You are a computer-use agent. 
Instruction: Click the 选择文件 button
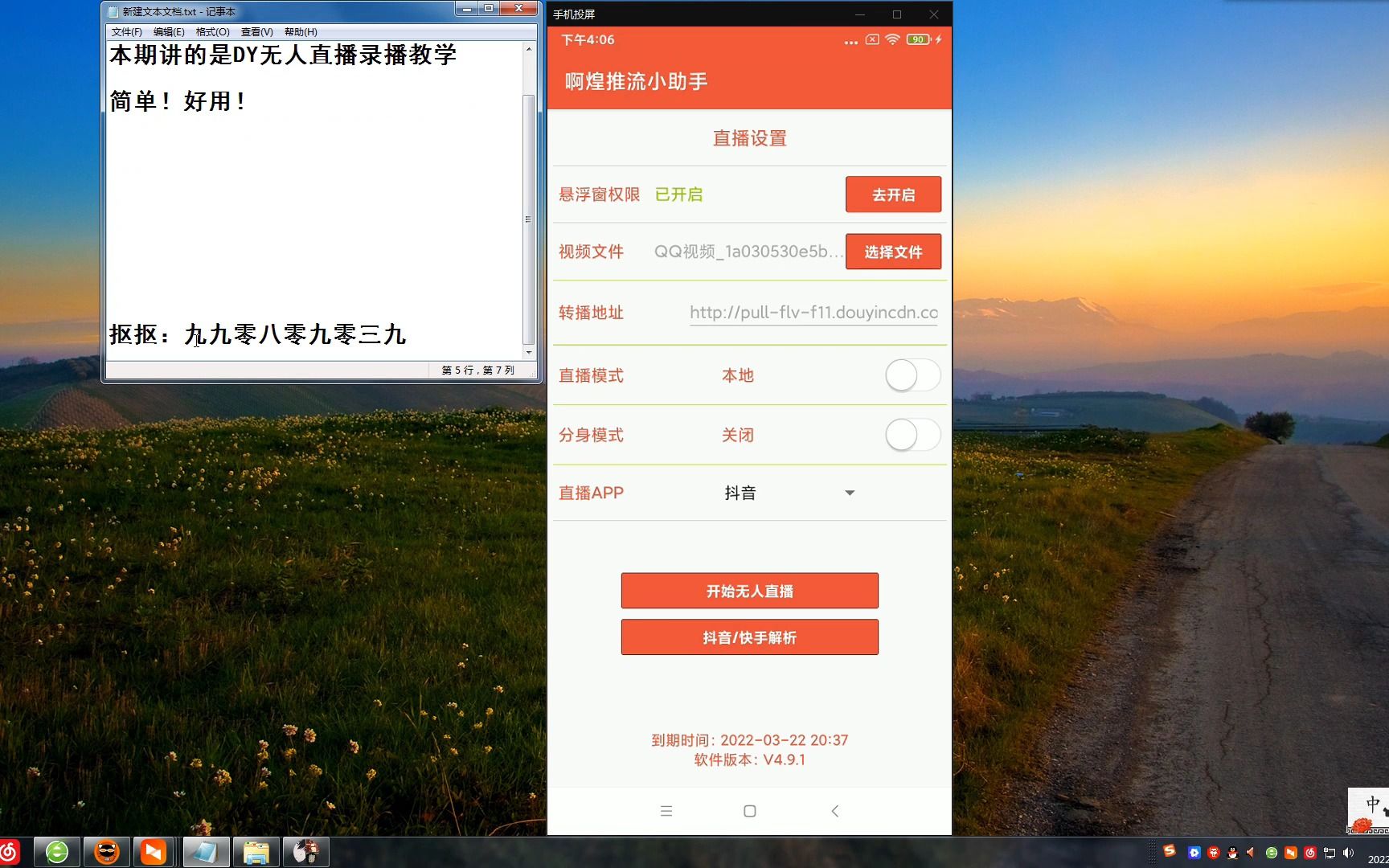click(893, 252)
